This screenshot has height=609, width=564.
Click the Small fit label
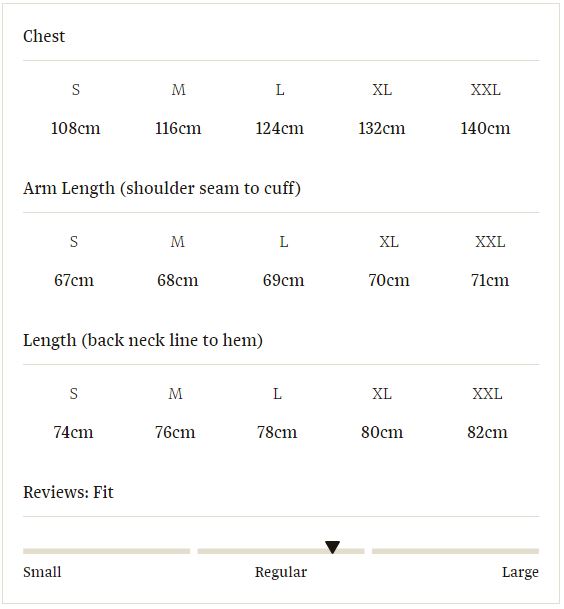click(42, 572)
